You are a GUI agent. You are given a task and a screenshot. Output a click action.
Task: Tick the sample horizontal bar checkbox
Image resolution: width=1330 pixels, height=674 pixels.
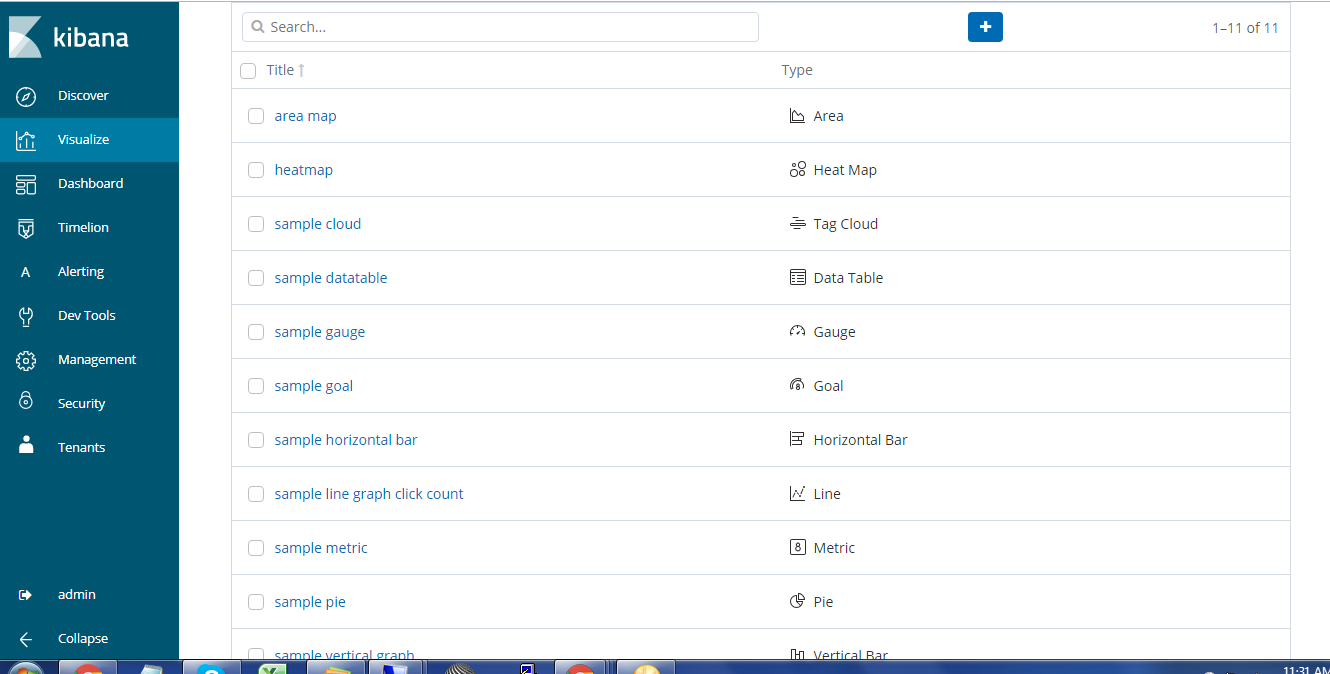(x=256, y=440)
